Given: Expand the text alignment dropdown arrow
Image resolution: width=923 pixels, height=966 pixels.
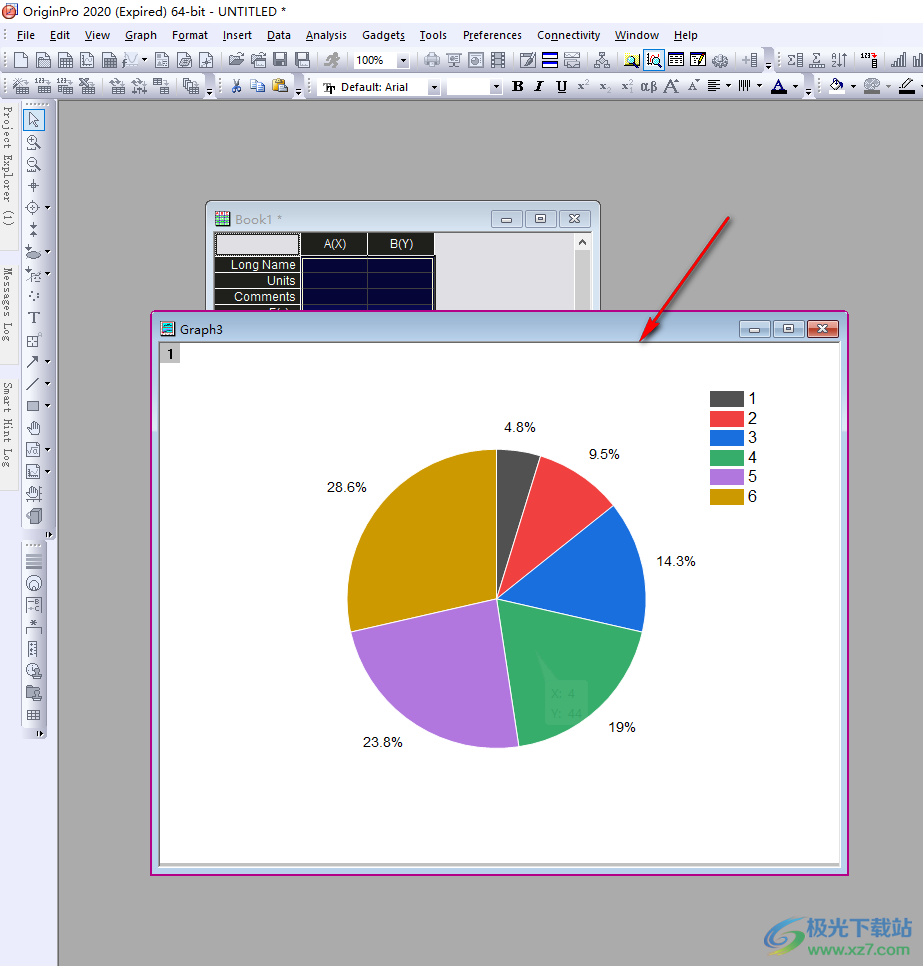Looking at the screenshot, I should pos(728,86).
